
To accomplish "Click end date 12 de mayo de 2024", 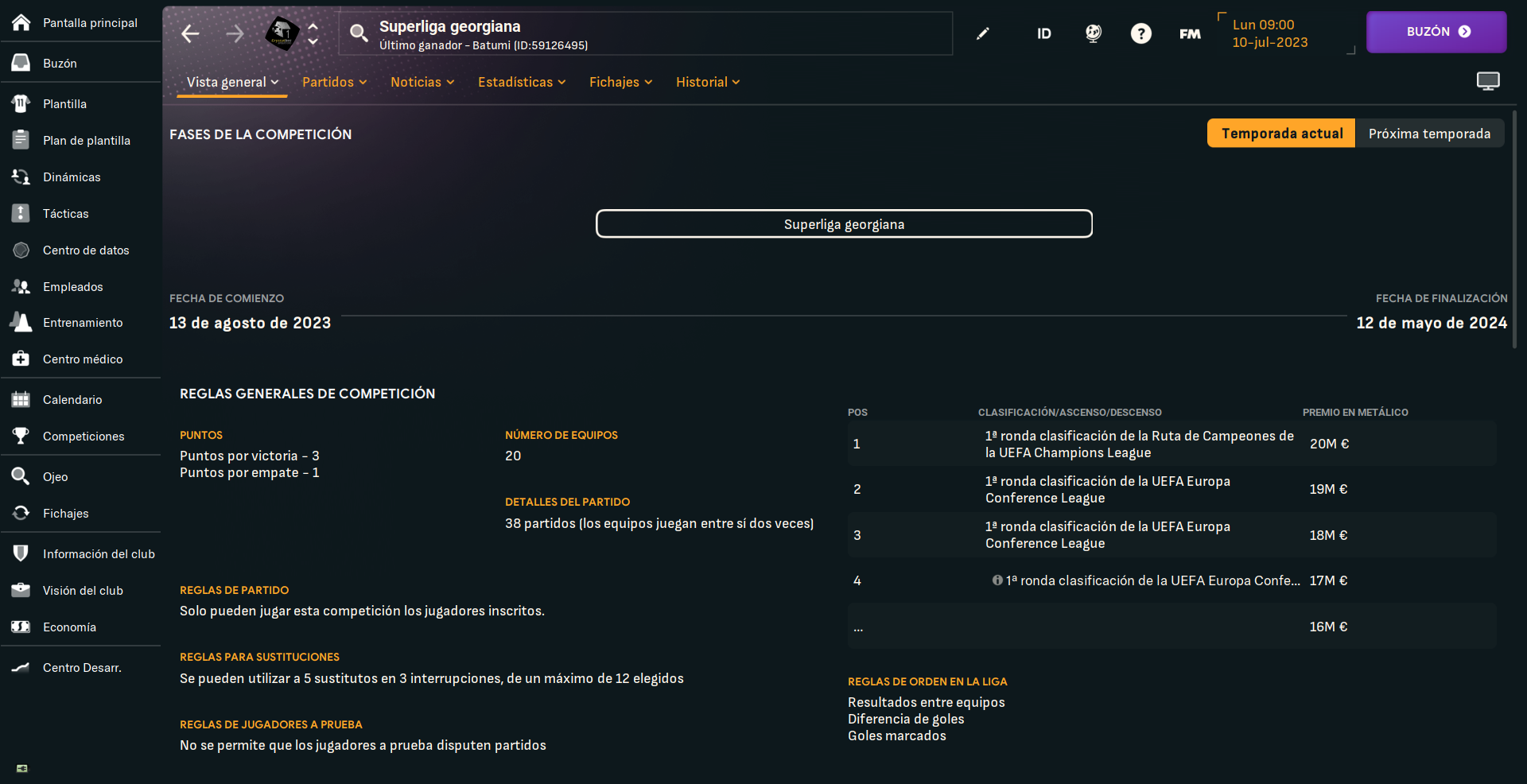I will click(1432, 323).
